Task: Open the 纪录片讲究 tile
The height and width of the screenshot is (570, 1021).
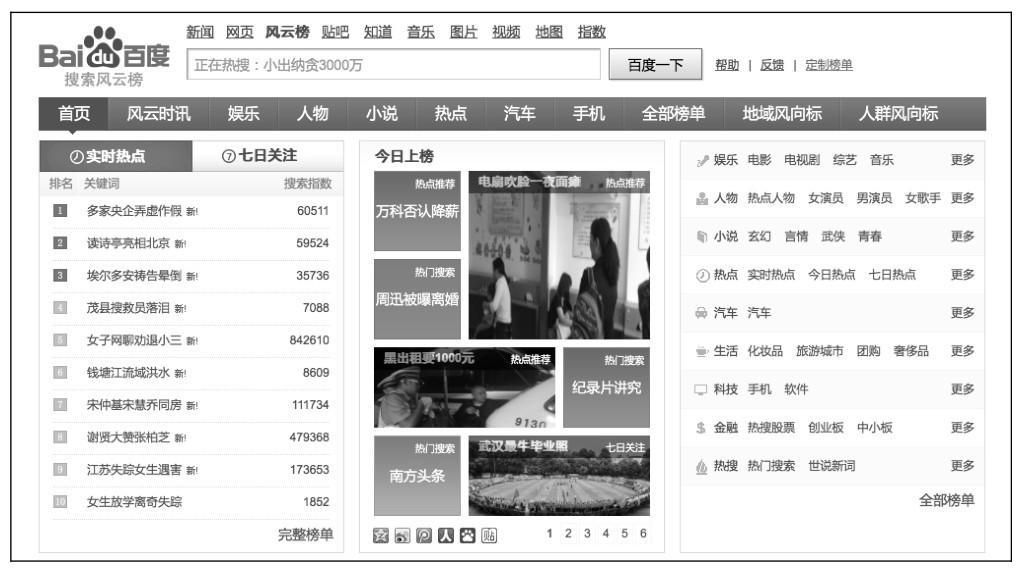Action: [606, 388]
